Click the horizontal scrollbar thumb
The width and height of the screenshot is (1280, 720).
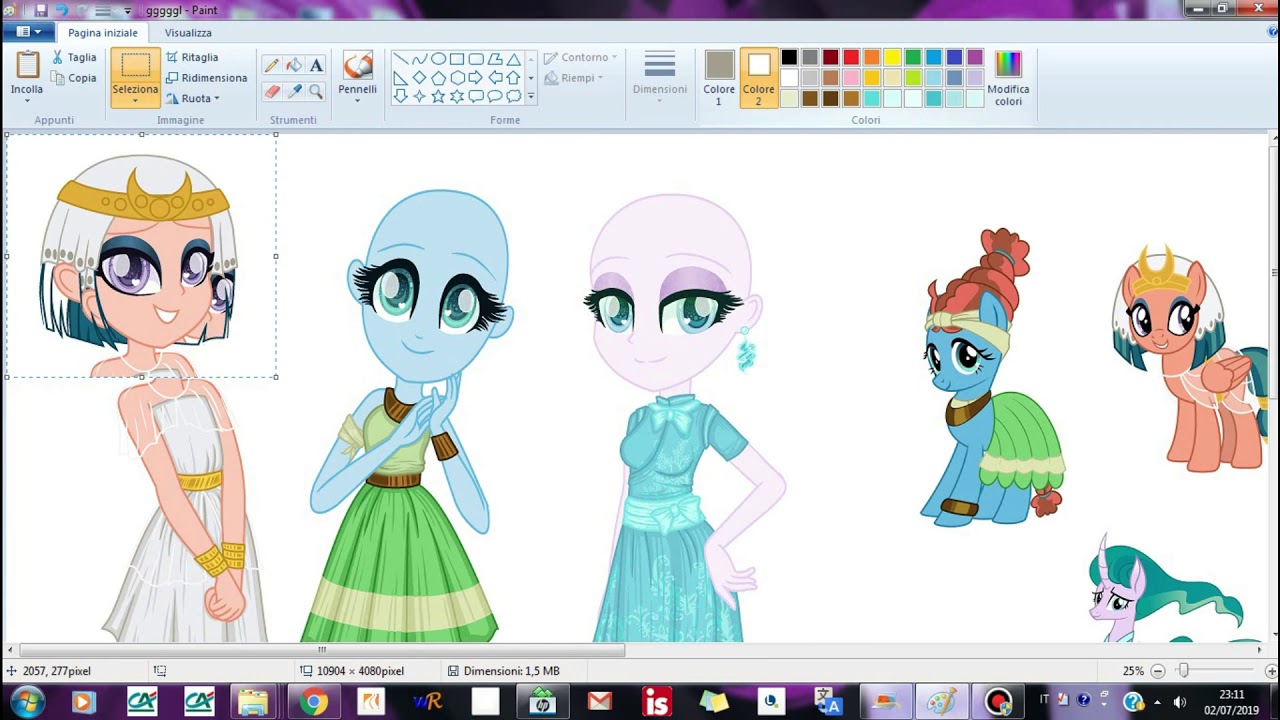(x=322, y=650)
